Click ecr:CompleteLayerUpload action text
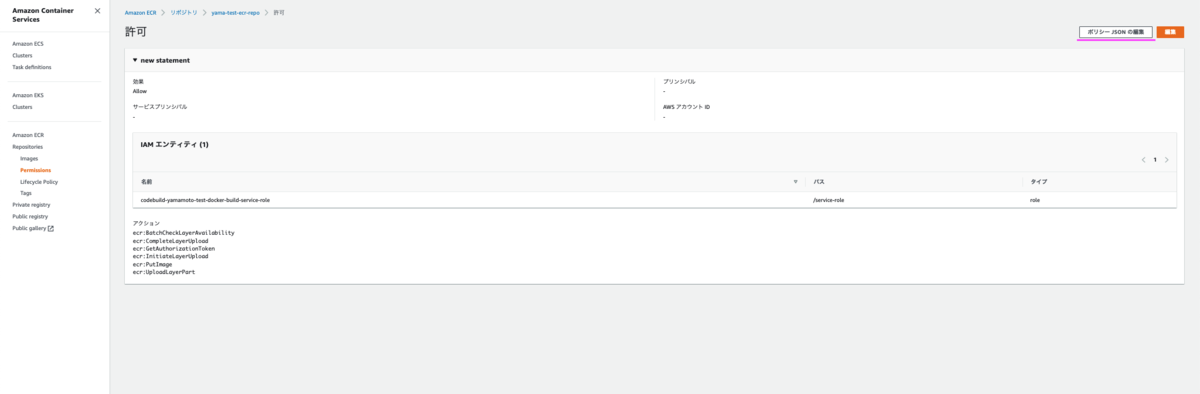The image size is (1200, 394). pyautogui.click(x=171, y=241)
